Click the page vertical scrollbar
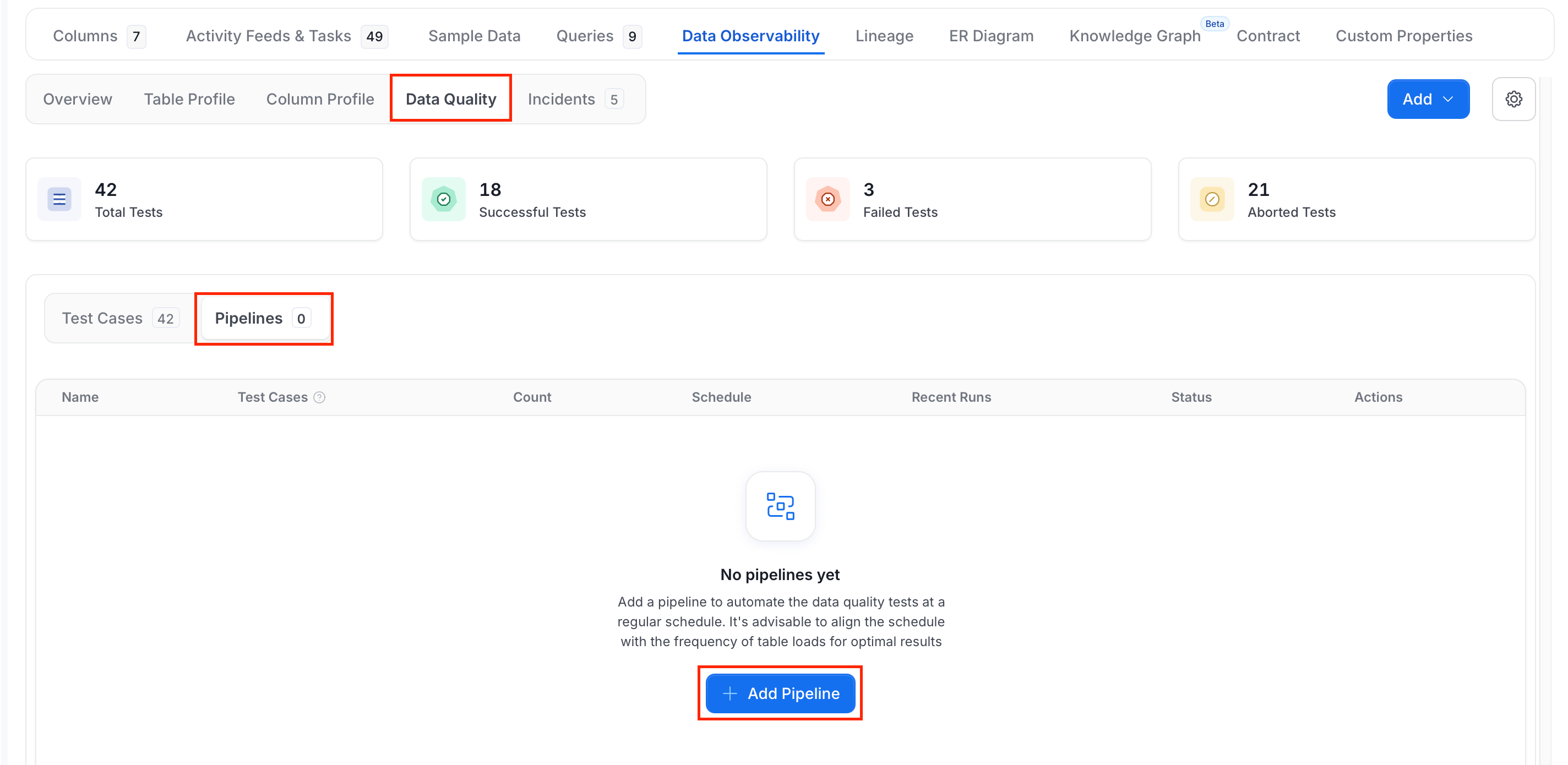The height and width of the screenshot is (765, 1568). pos(1546,420)
